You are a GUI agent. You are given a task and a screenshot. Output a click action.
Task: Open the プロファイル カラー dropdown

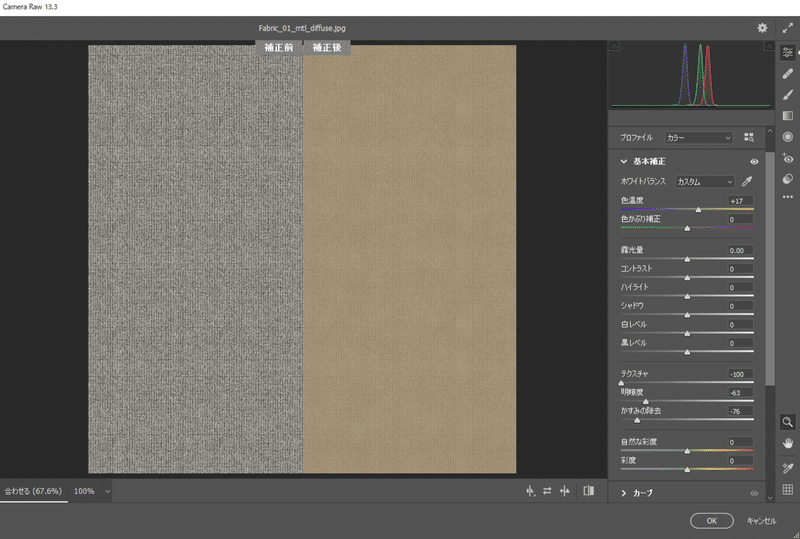pyautogui.click(x=698, y=138)
